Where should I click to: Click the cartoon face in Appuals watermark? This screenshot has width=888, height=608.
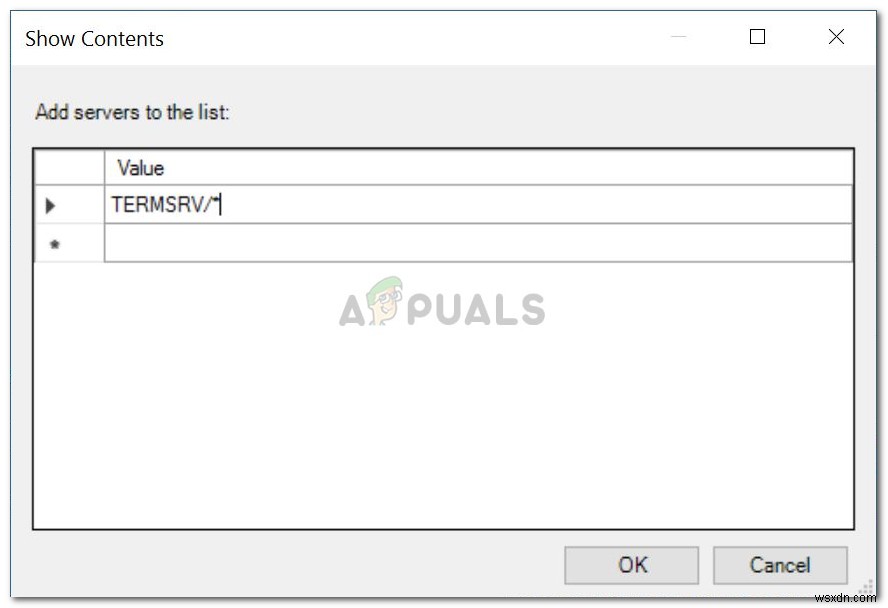(385, 300)
